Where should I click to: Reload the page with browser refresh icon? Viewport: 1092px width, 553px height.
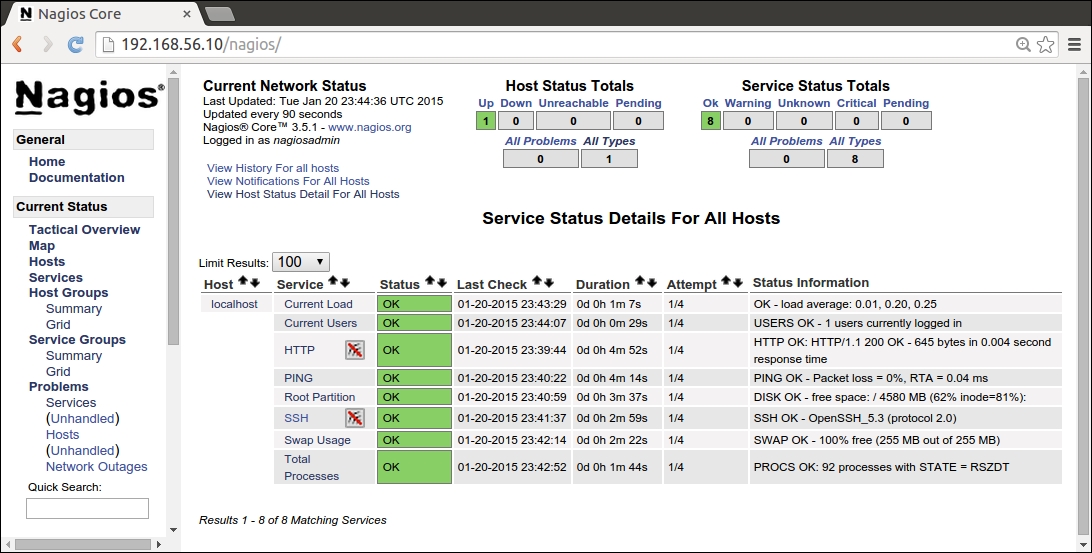tap(75, 45)
